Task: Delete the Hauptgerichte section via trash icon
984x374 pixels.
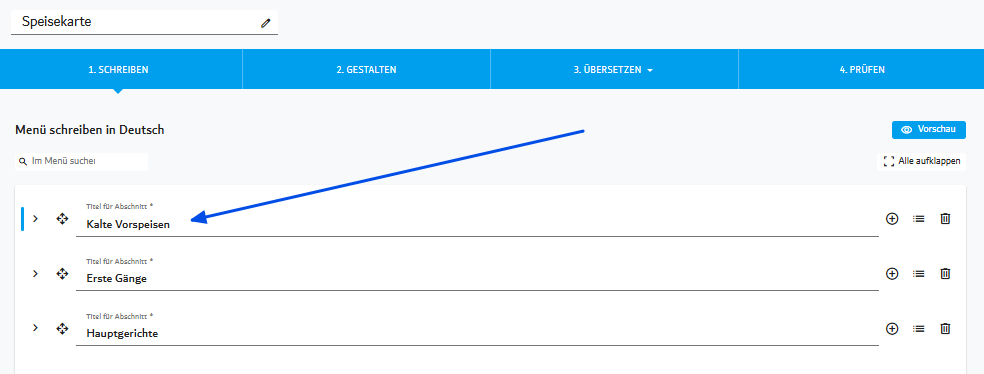Action: click(x=945, y=328)
